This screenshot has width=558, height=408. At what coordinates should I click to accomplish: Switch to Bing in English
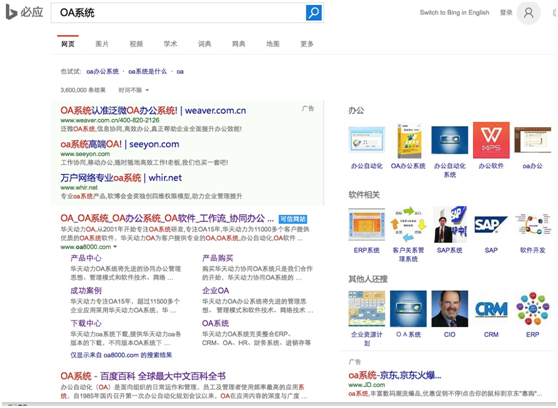pyautogui.click(x=454, y=12)
